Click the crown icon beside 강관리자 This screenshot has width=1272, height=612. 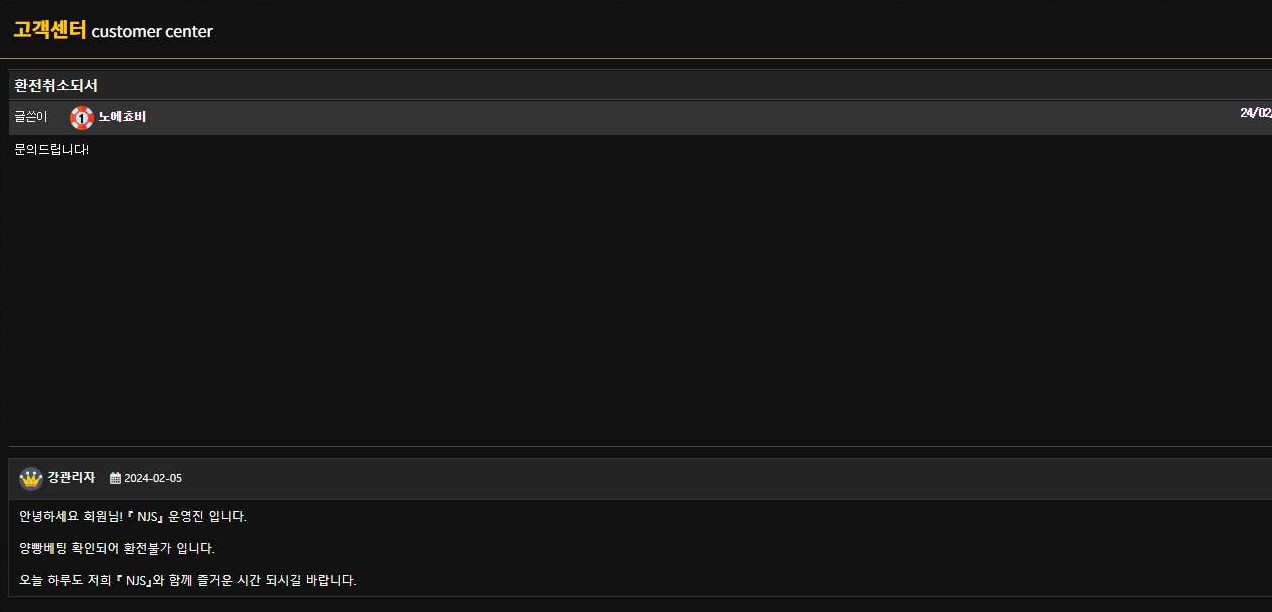pos(31,479)
